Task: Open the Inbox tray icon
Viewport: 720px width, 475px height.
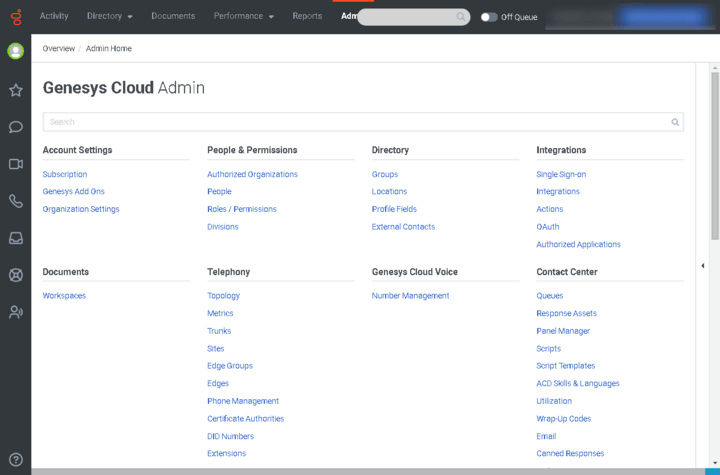Action: tap(16, 238)
